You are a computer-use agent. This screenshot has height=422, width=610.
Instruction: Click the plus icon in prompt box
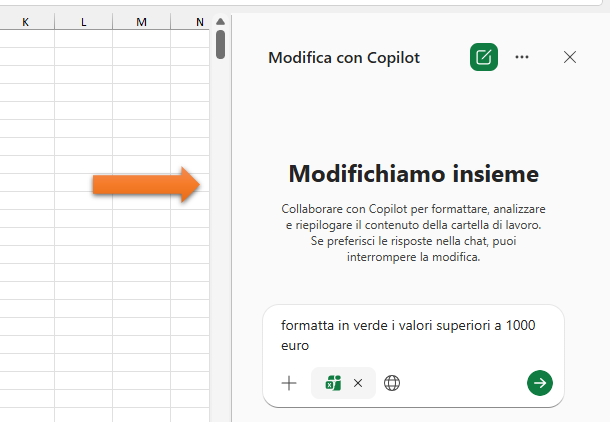(x=289, y=382)
